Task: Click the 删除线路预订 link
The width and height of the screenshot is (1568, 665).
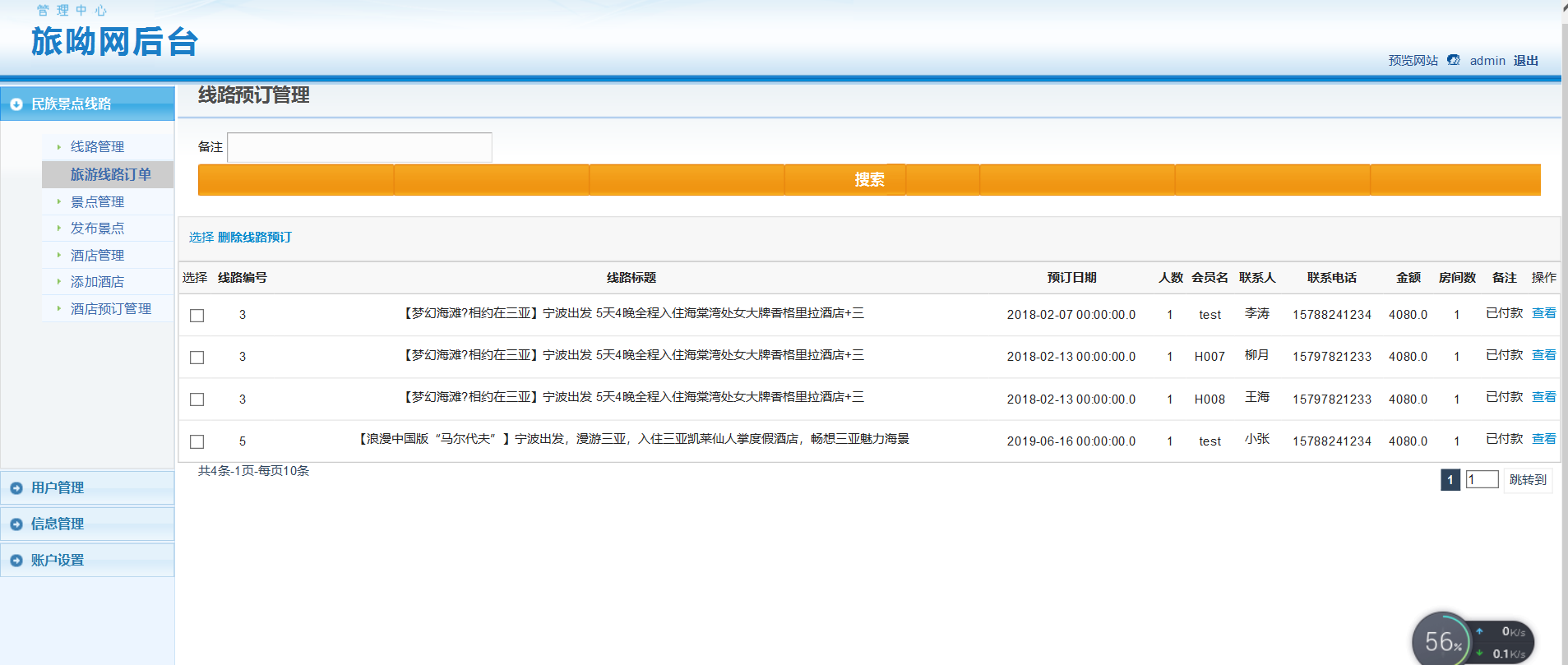Action: click(x=255, y=238)
